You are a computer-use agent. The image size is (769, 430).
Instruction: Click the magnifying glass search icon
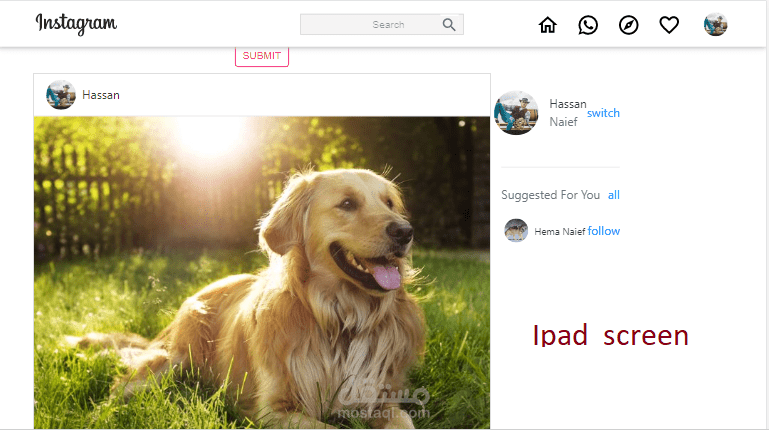[x=449, y=25]
